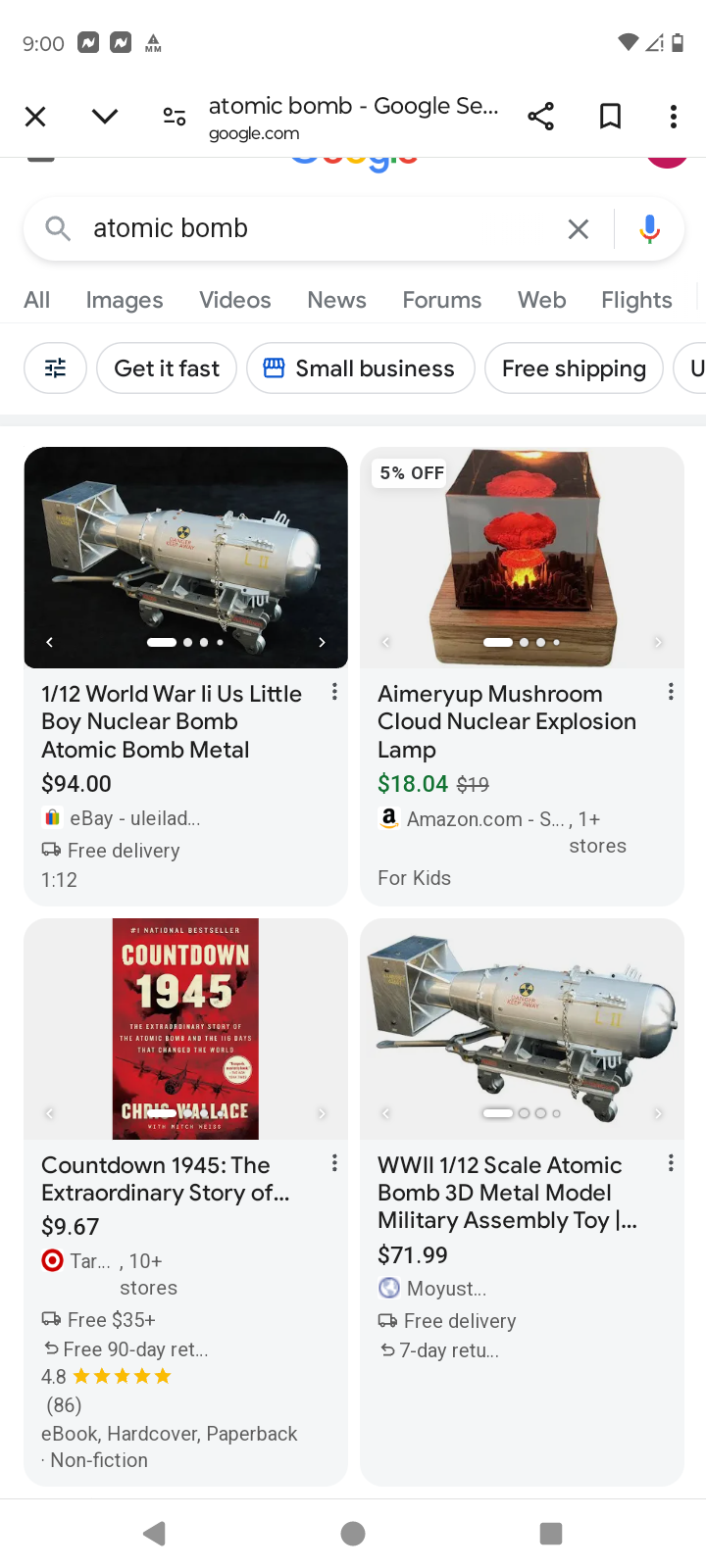Tap the share icon in toolbar
The image size is (706, 1568).
pos(540,117)
